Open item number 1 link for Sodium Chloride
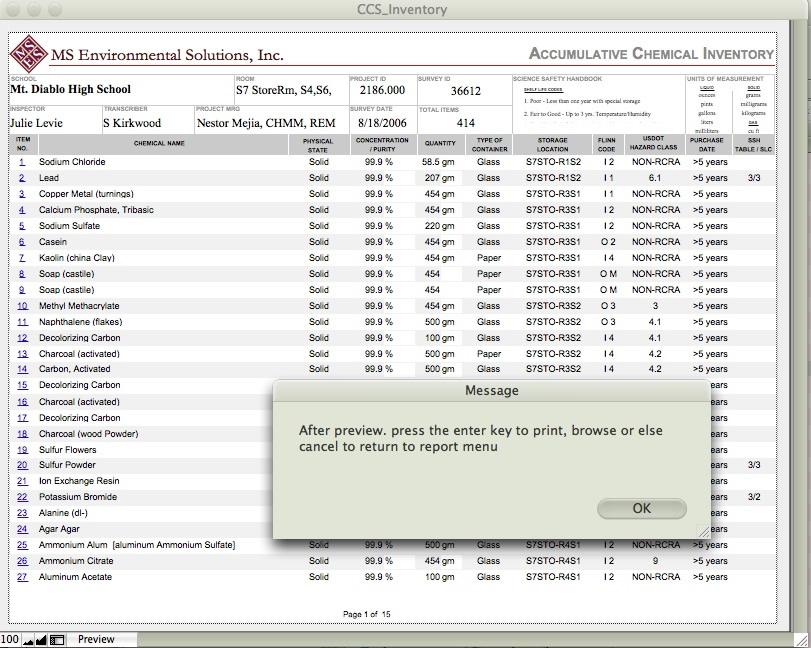811x648 pixels. coord(22,162)
